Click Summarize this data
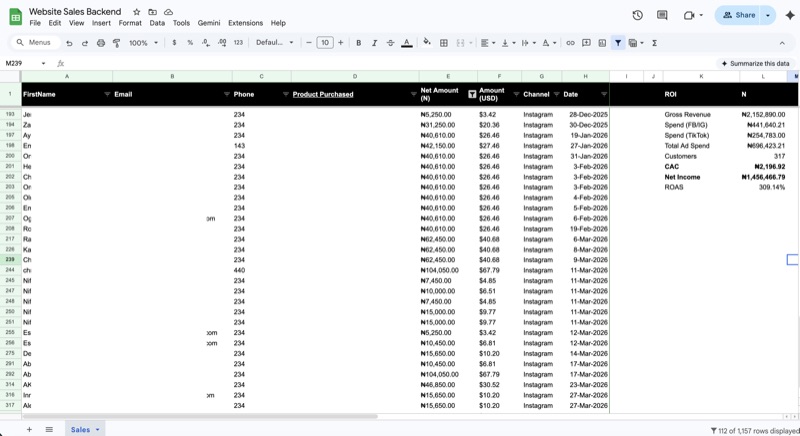 tap(755, 63)
